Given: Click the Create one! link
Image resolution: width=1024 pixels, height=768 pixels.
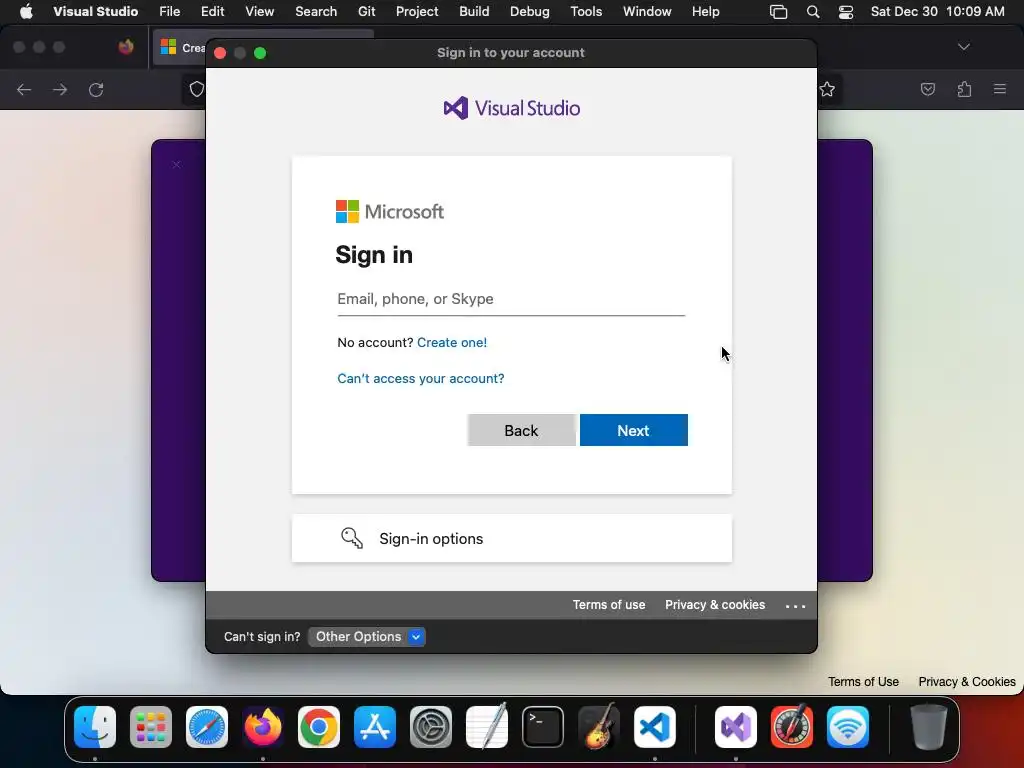Looking at the screenshot, I should tap(452, 342).
